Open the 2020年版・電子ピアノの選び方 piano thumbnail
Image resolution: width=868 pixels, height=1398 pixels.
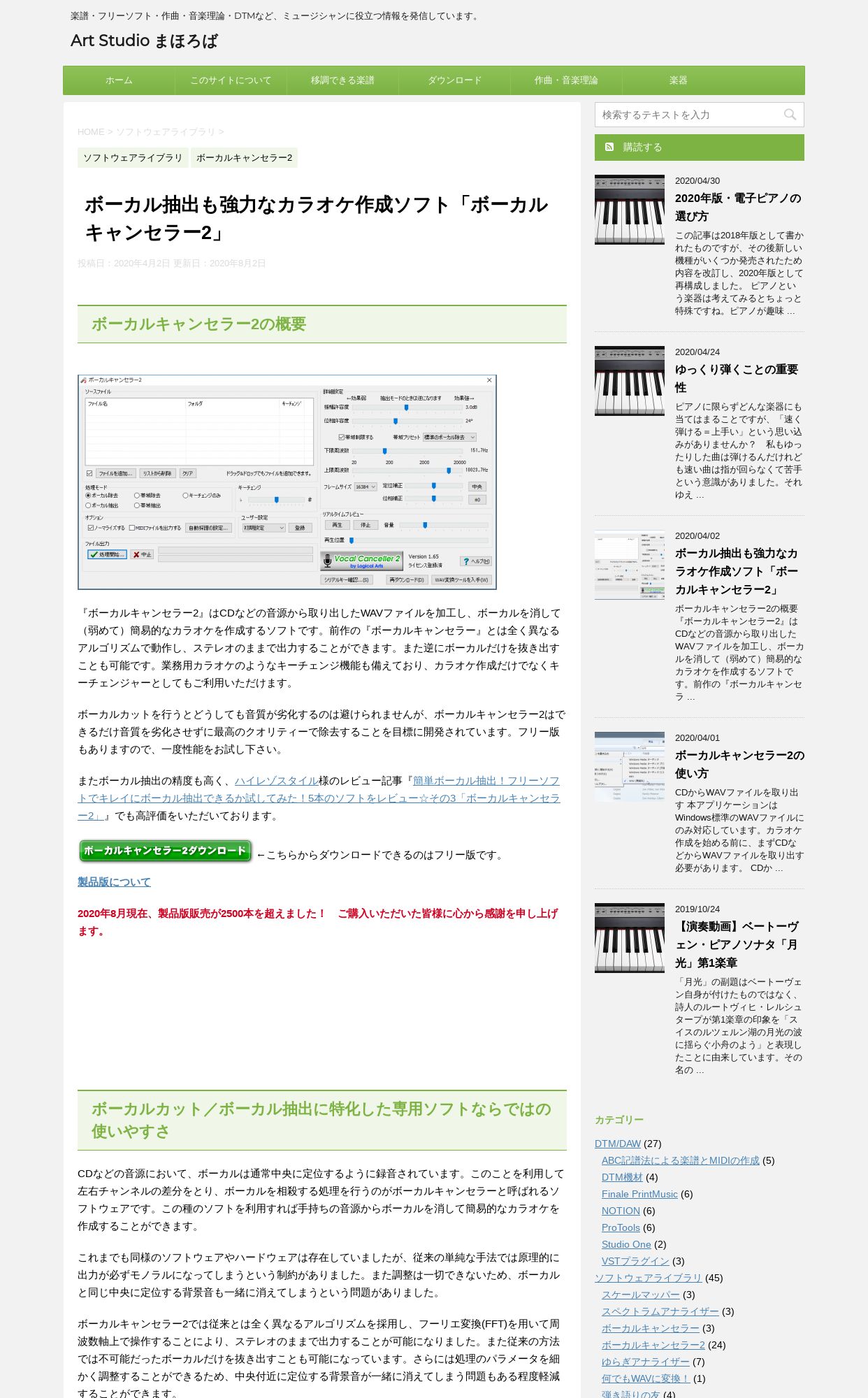(x=630, y=210)
